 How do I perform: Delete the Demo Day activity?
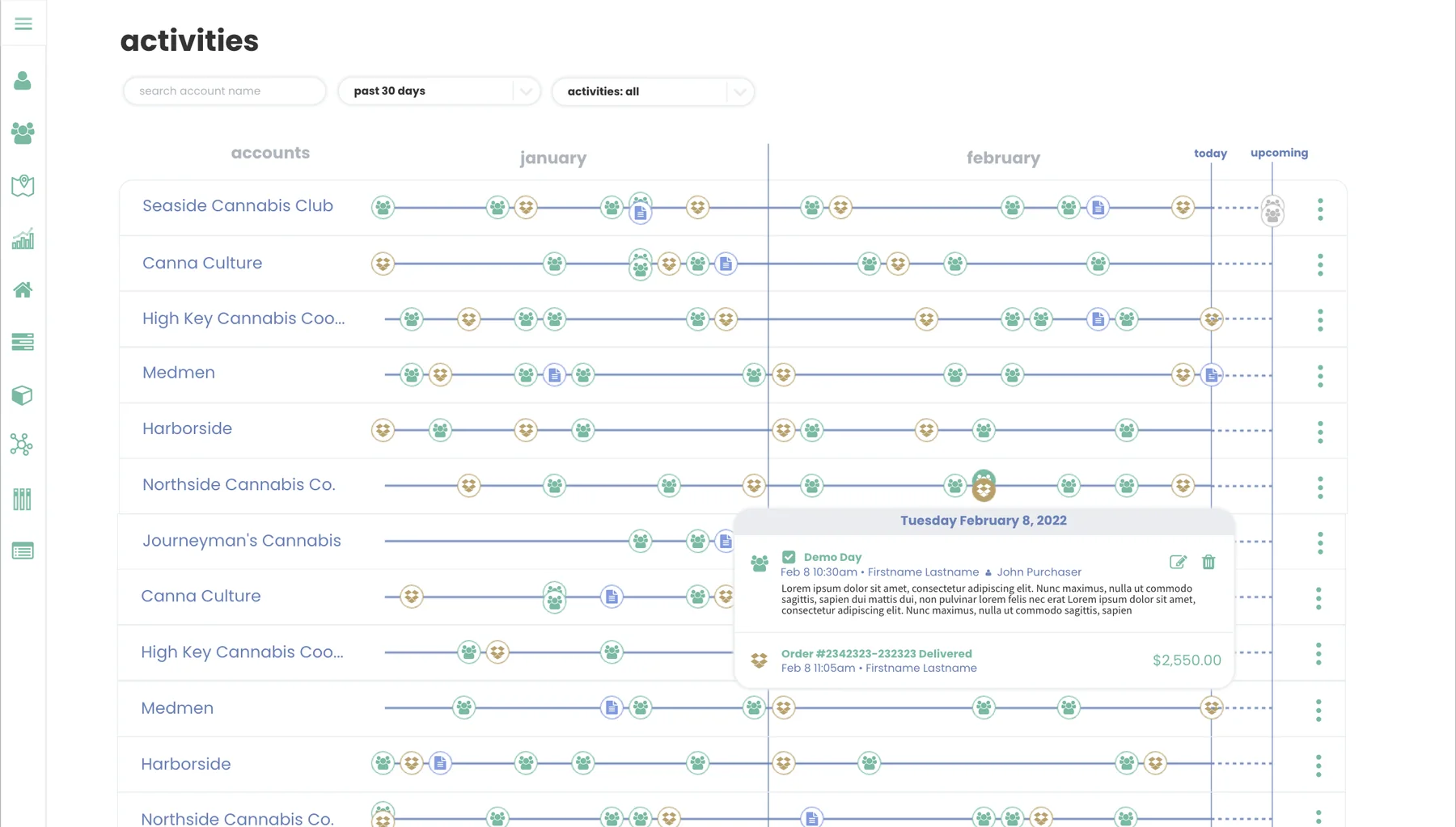(1208, 562)
